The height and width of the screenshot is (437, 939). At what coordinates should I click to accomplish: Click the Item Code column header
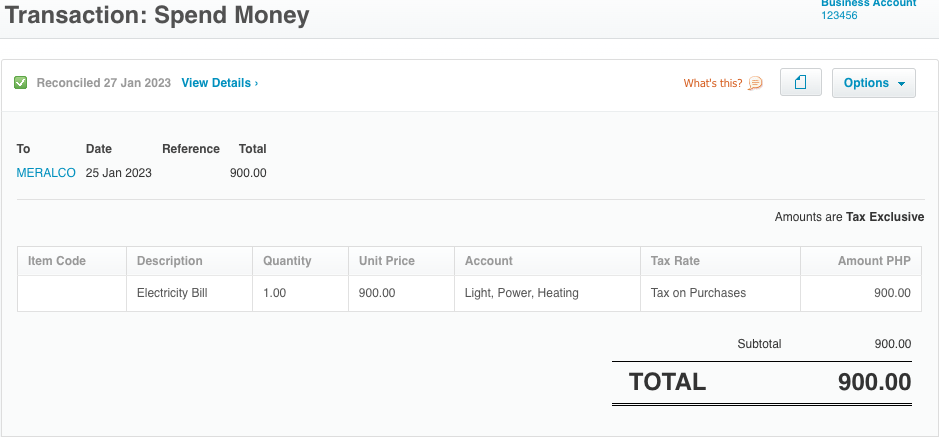pos(57,261)
